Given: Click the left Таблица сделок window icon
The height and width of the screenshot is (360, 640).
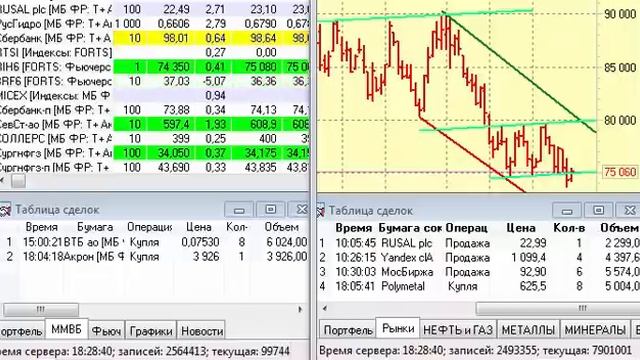Looking at the screenshot, I should [5, 210].
